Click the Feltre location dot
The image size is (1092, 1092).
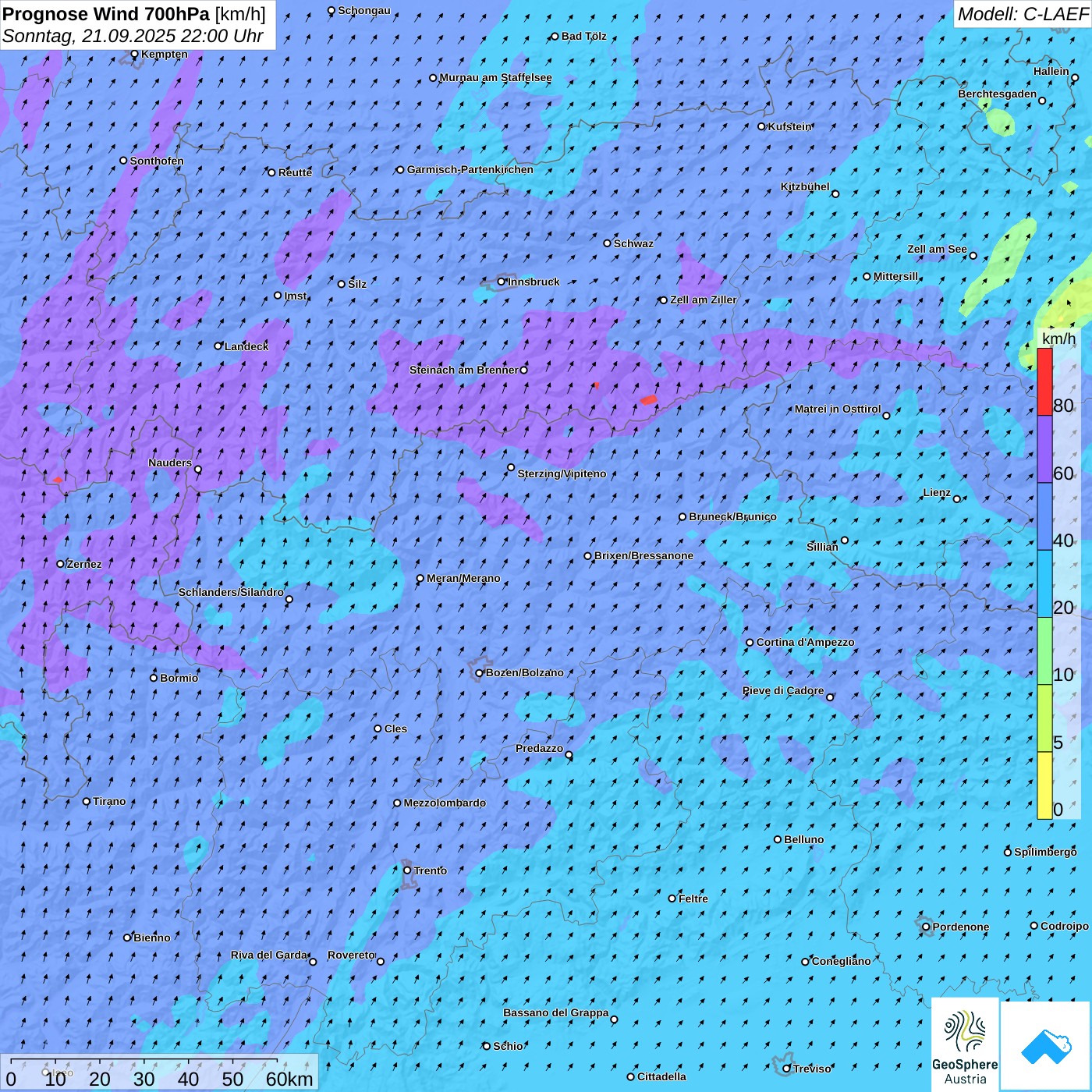pyautogui.click(x=672, y=899)
